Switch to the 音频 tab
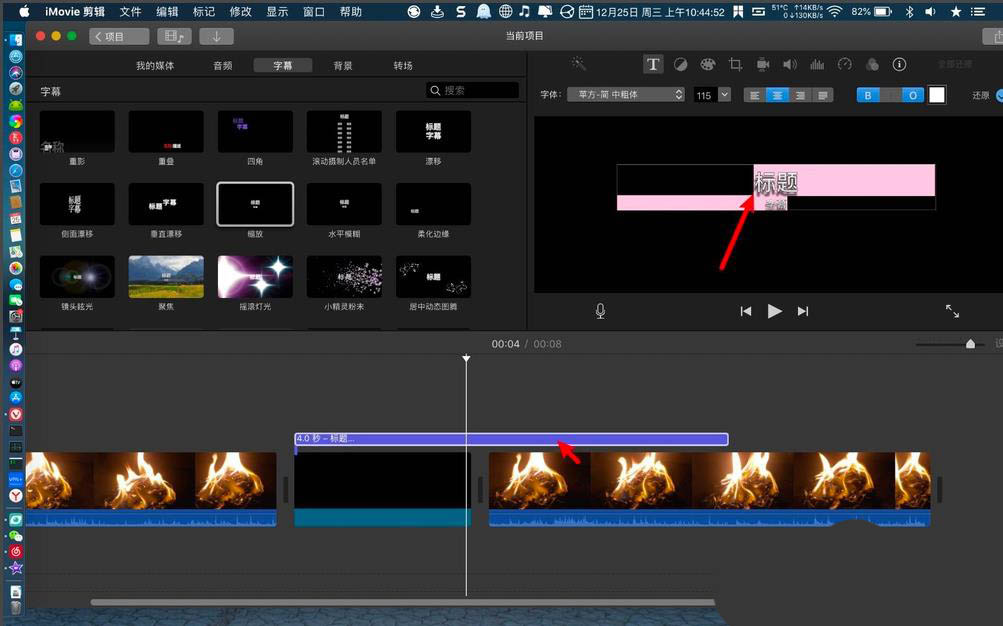Viewport: 1003px width, 626px height. point(223,65)
